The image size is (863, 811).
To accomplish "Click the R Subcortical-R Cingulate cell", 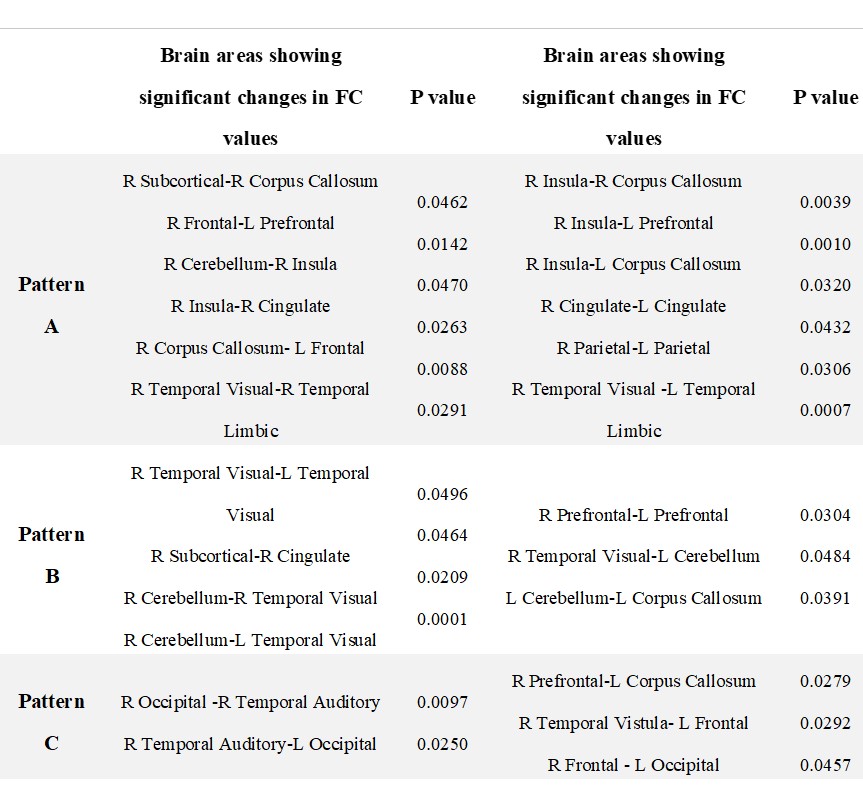I will pyautogui.click(x=250, y=556).
